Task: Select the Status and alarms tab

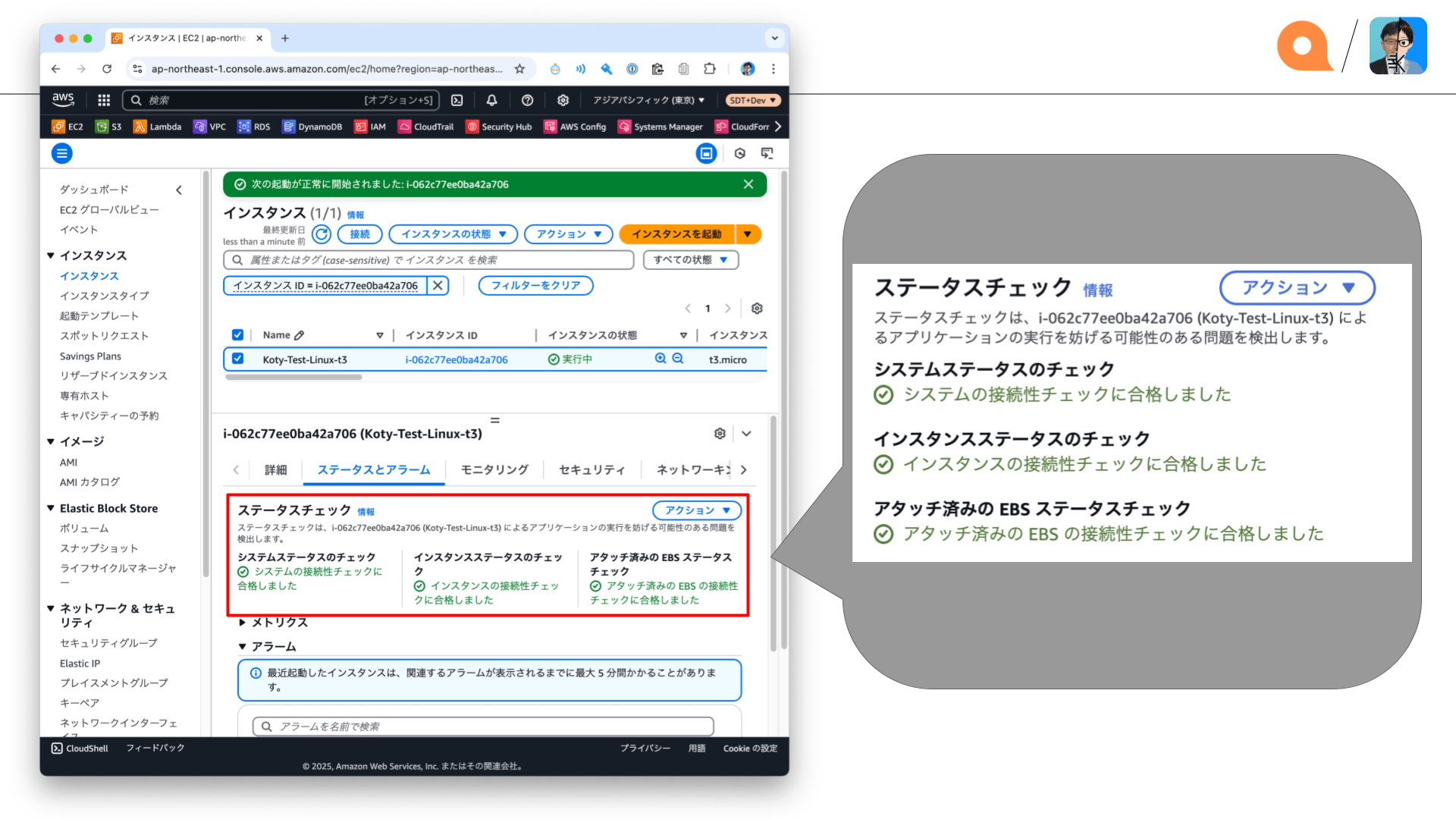Action: 374,469
